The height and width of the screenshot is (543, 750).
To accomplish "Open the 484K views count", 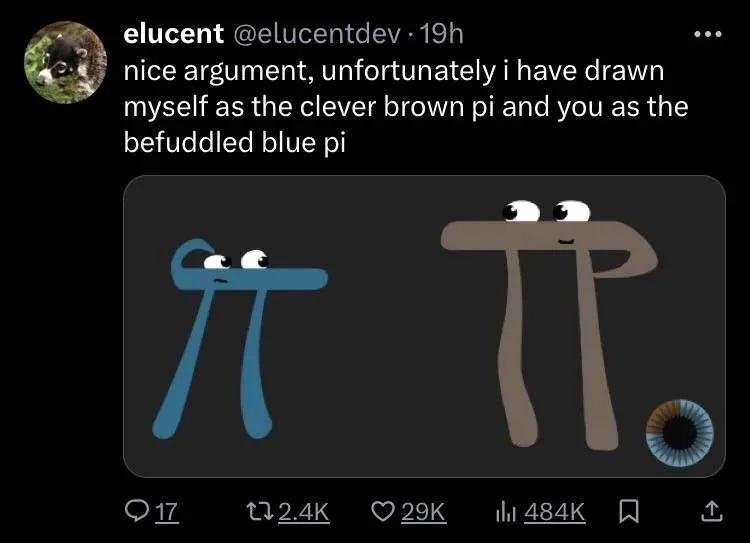I will tap(554, 511).
